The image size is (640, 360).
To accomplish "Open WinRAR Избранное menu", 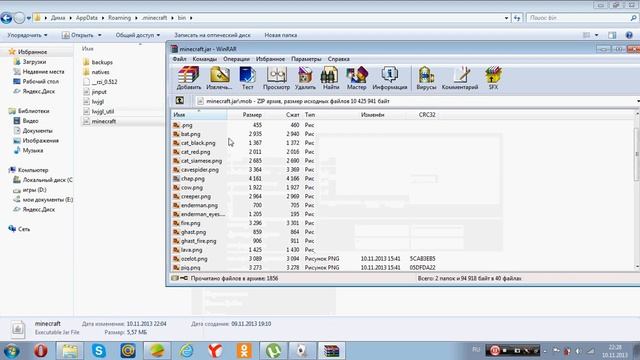I will coord(270,59).
